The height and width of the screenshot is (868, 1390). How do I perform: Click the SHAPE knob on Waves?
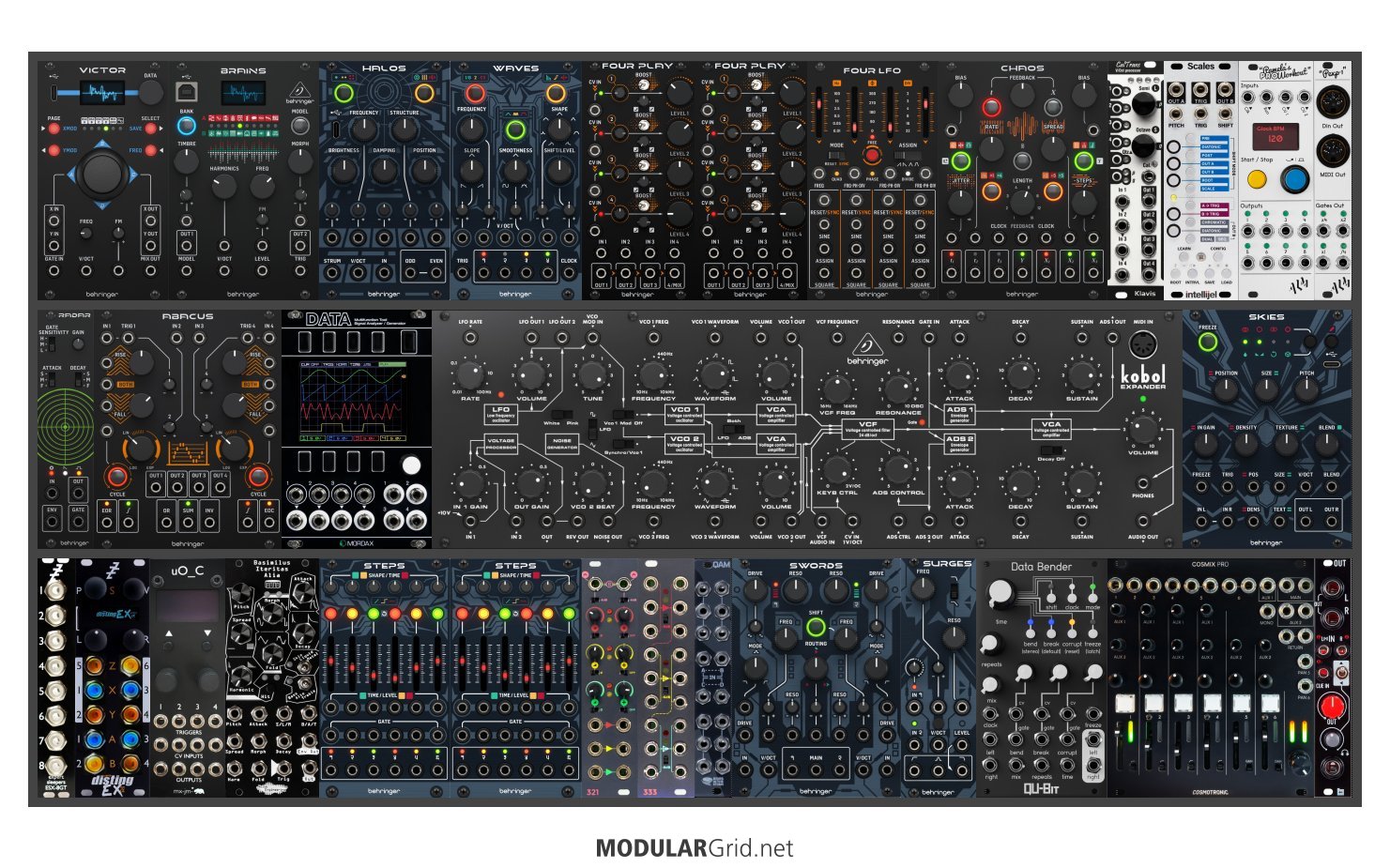[x=559, y=129]
